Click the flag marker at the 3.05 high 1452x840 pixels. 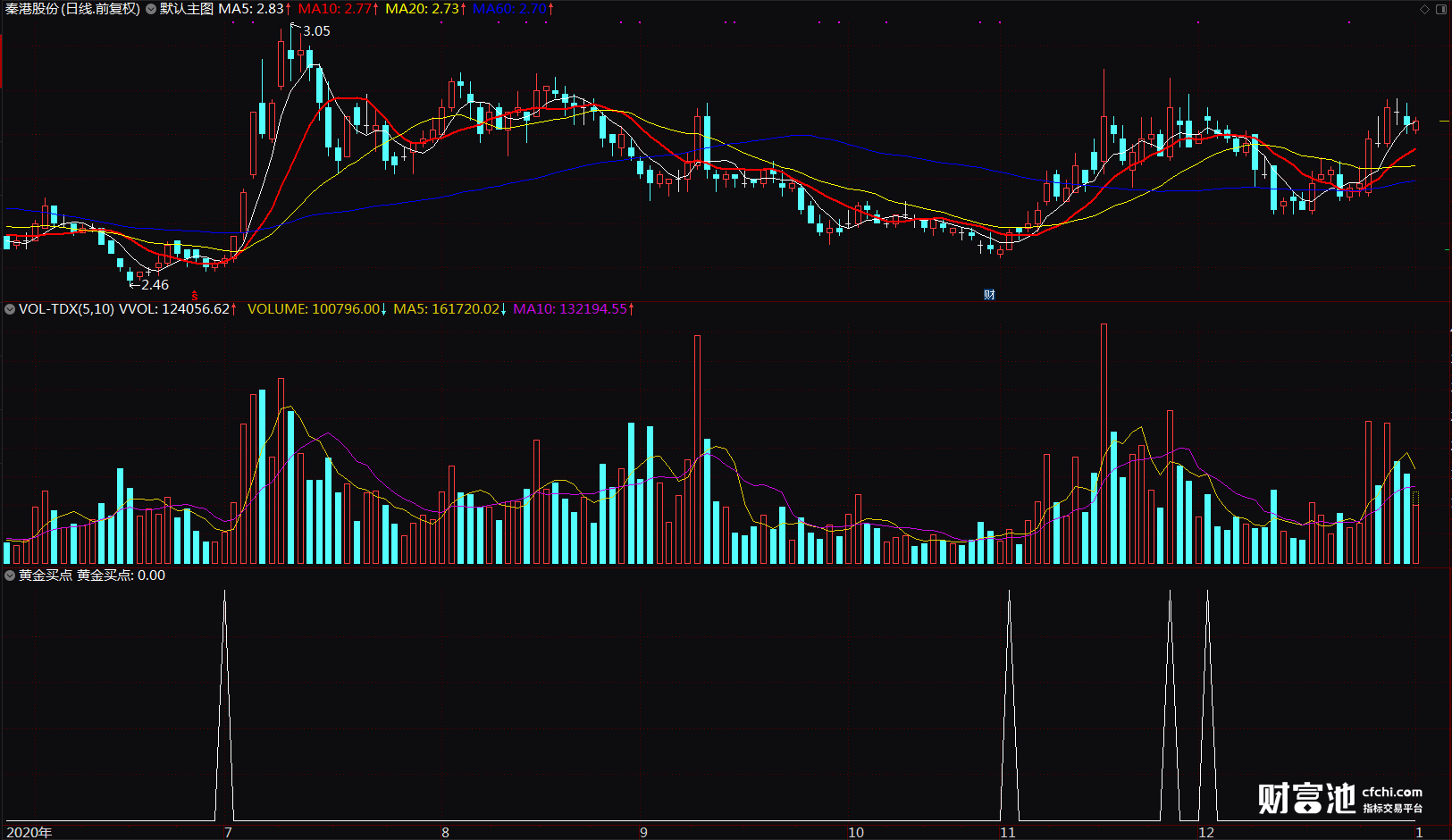point(295,27)
